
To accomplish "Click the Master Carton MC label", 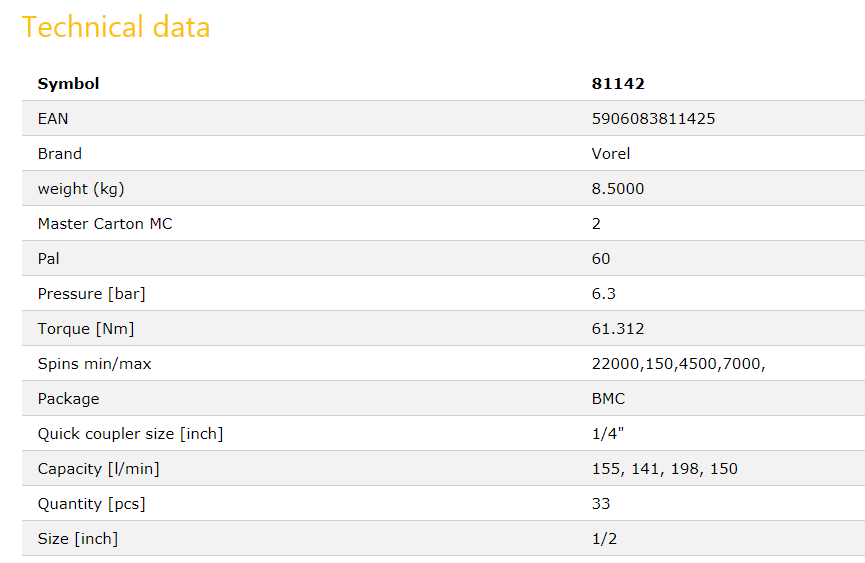I will [105, 224].
